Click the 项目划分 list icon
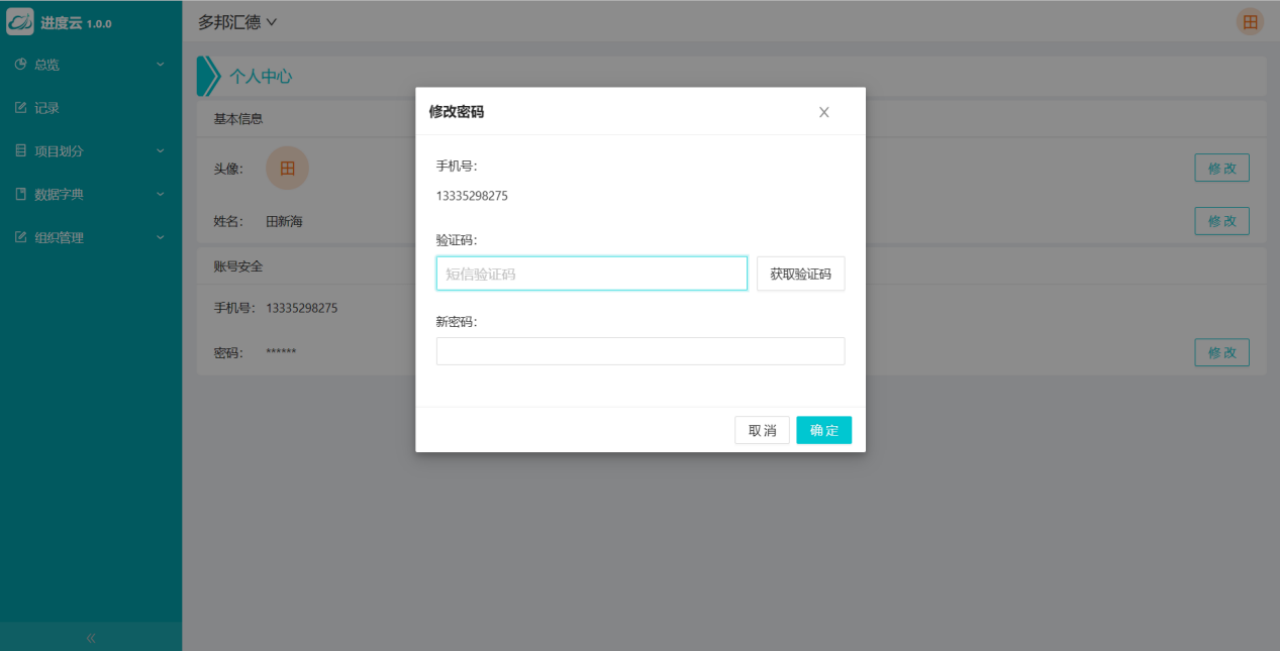1280x651 pixels. (20, 151)
